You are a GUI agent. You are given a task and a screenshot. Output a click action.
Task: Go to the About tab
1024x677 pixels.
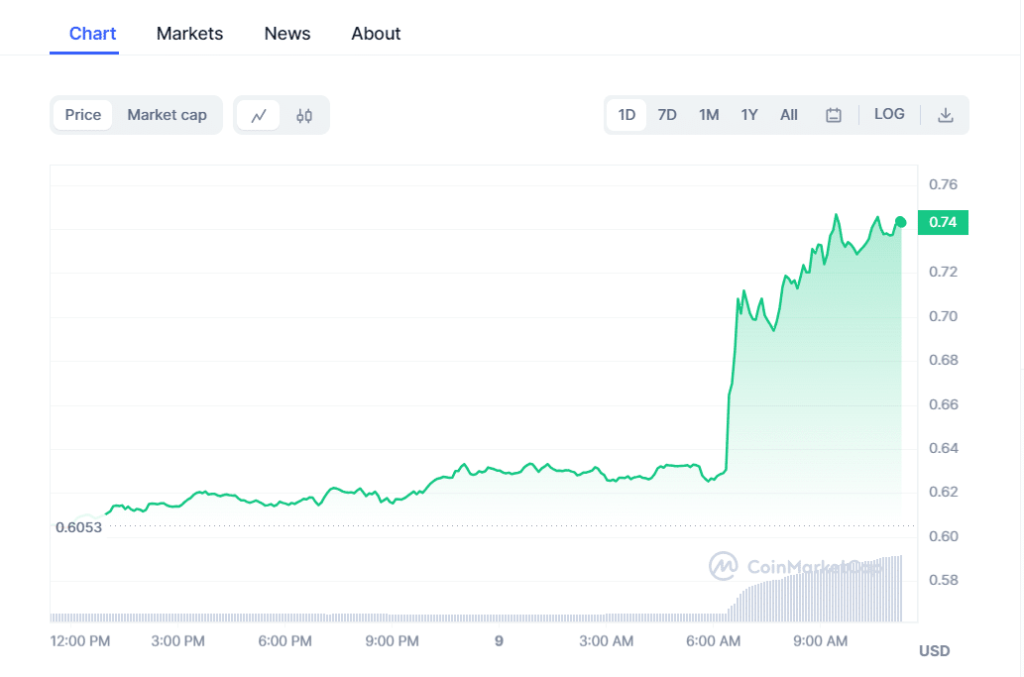click(x=376, y=34)
